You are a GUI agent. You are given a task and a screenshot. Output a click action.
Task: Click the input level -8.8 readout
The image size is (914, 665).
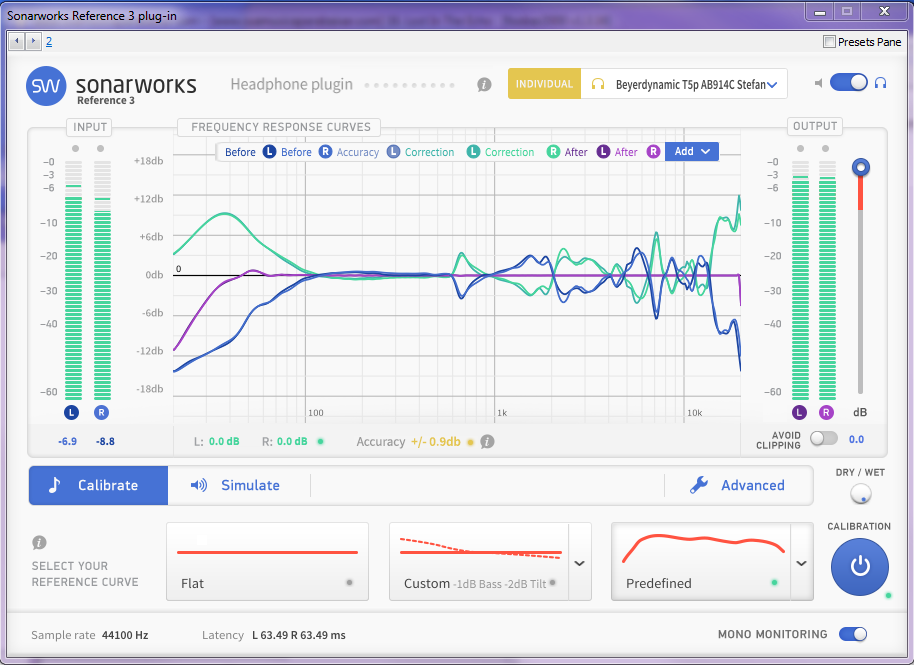click(105, 442)
